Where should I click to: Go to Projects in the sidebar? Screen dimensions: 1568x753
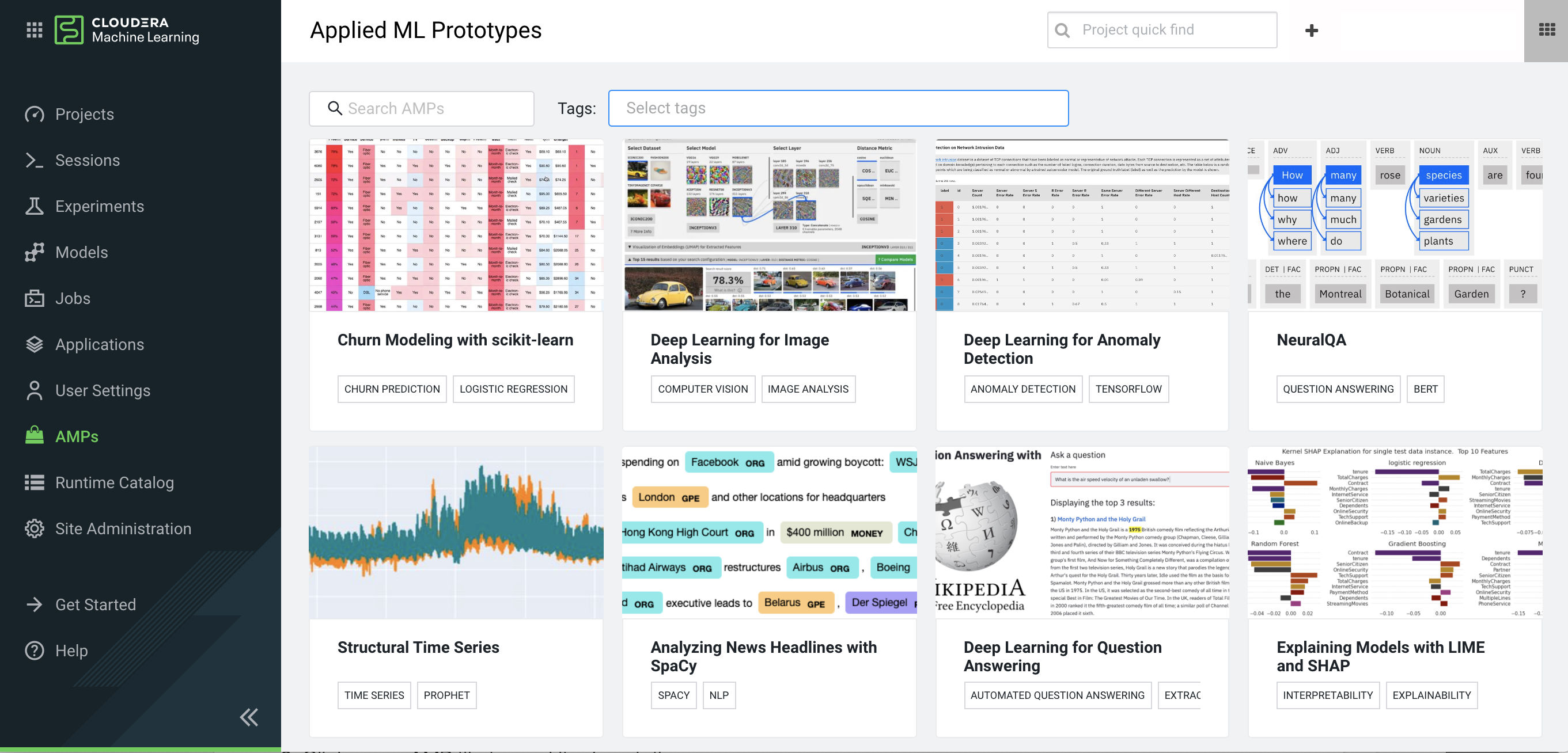click(85, 114)
